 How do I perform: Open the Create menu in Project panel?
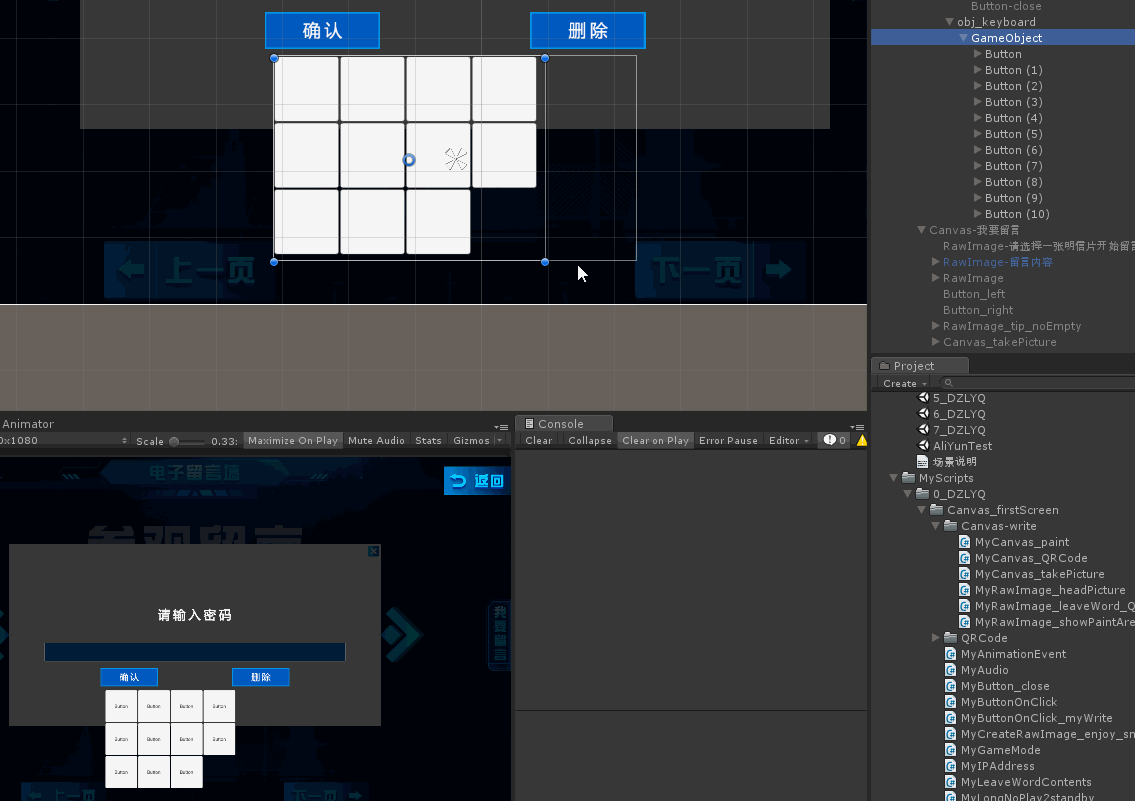click(x=899, y=383)
